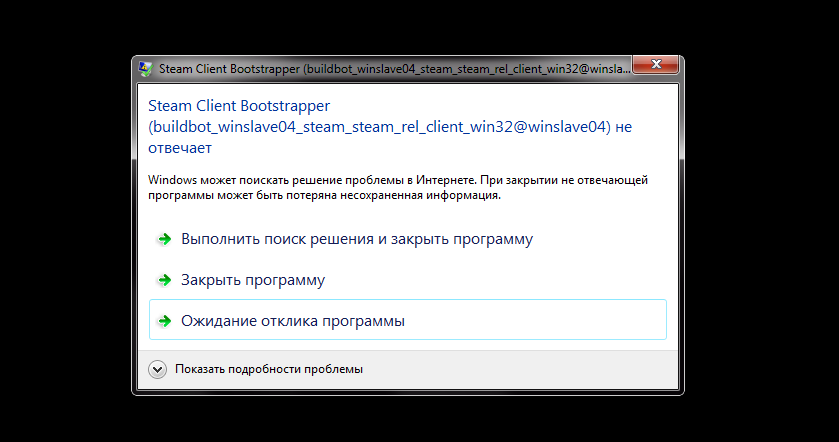839x442 pixels.
Task: Click the blue "Steam Client Bootstrapper" heading
Action: click(x=239, y=105)
